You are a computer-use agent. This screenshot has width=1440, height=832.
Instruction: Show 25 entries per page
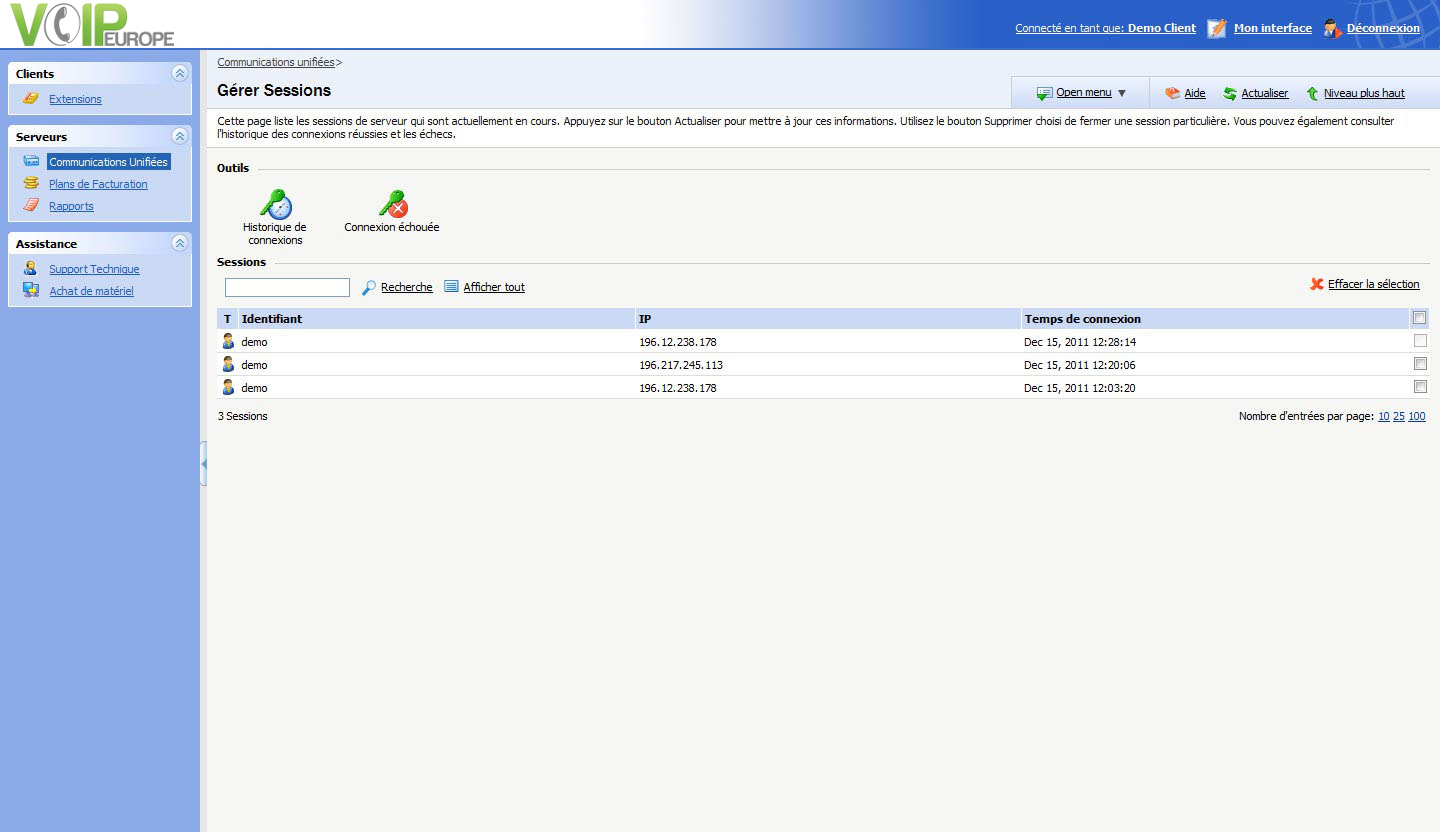(1399, 417)
